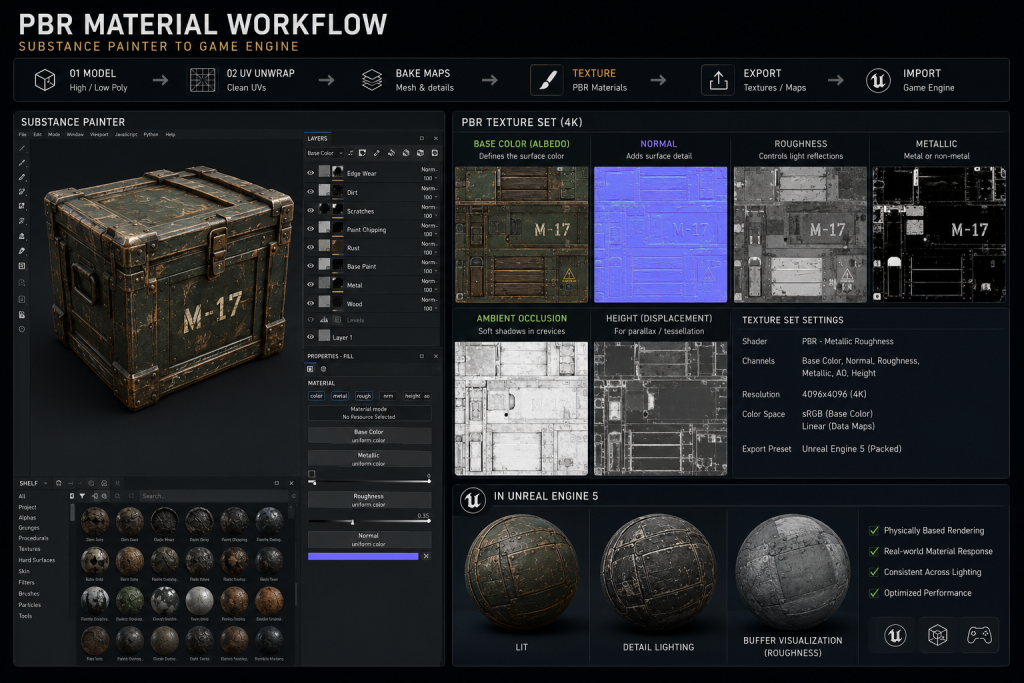1024x683 pixels.
Task: Click the Shelf funnel filter icon
Action: click(x=82, y=496)
